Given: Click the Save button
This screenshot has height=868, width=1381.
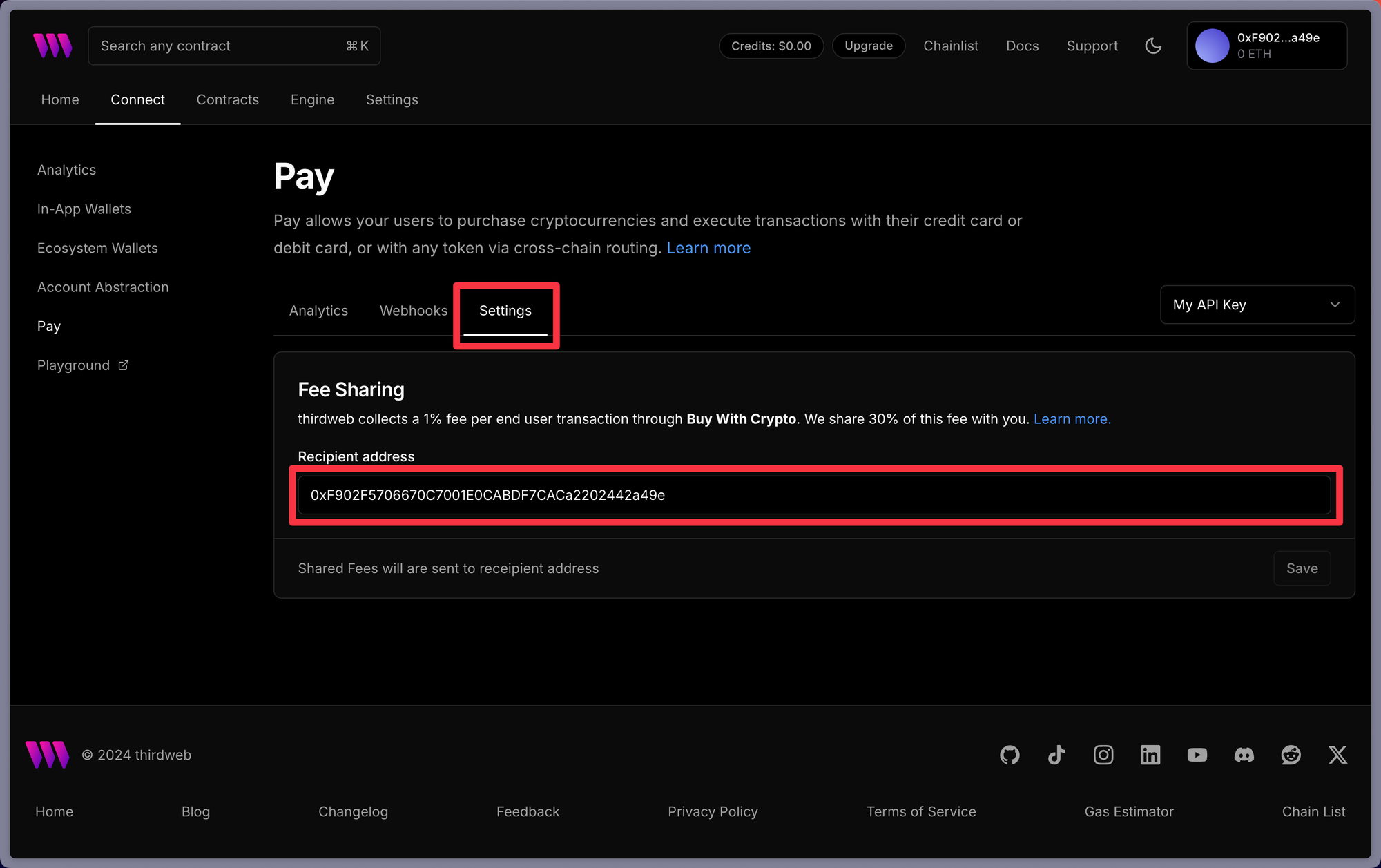Looking at the screenshot, I should coord(1302,568).
